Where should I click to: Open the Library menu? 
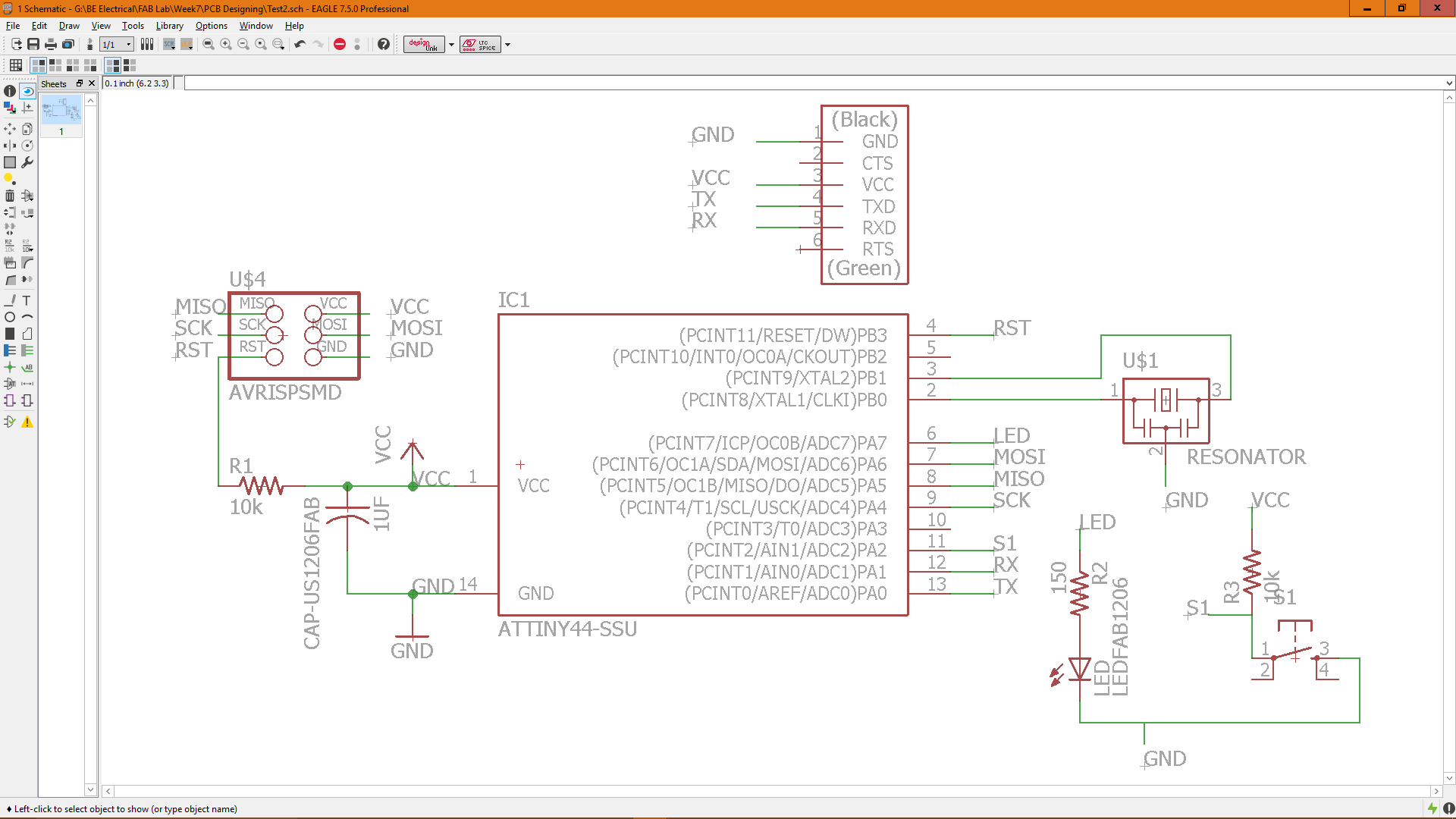[169, 26]
